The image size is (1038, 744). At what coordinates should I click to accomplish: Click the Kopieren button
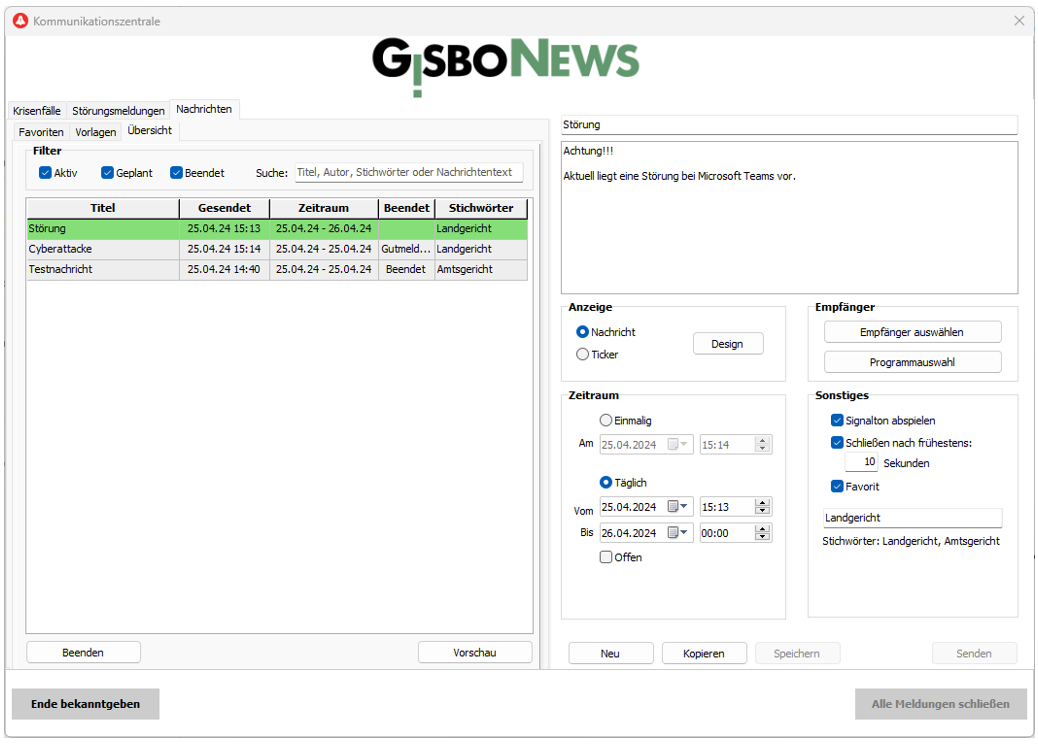click(x=704, y=653)
